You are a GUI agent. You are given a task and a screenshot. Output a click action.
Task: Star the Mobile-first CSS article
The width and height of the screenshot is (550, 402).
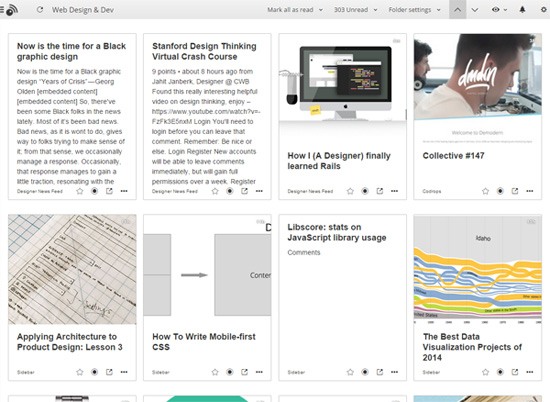coord(215,372)
